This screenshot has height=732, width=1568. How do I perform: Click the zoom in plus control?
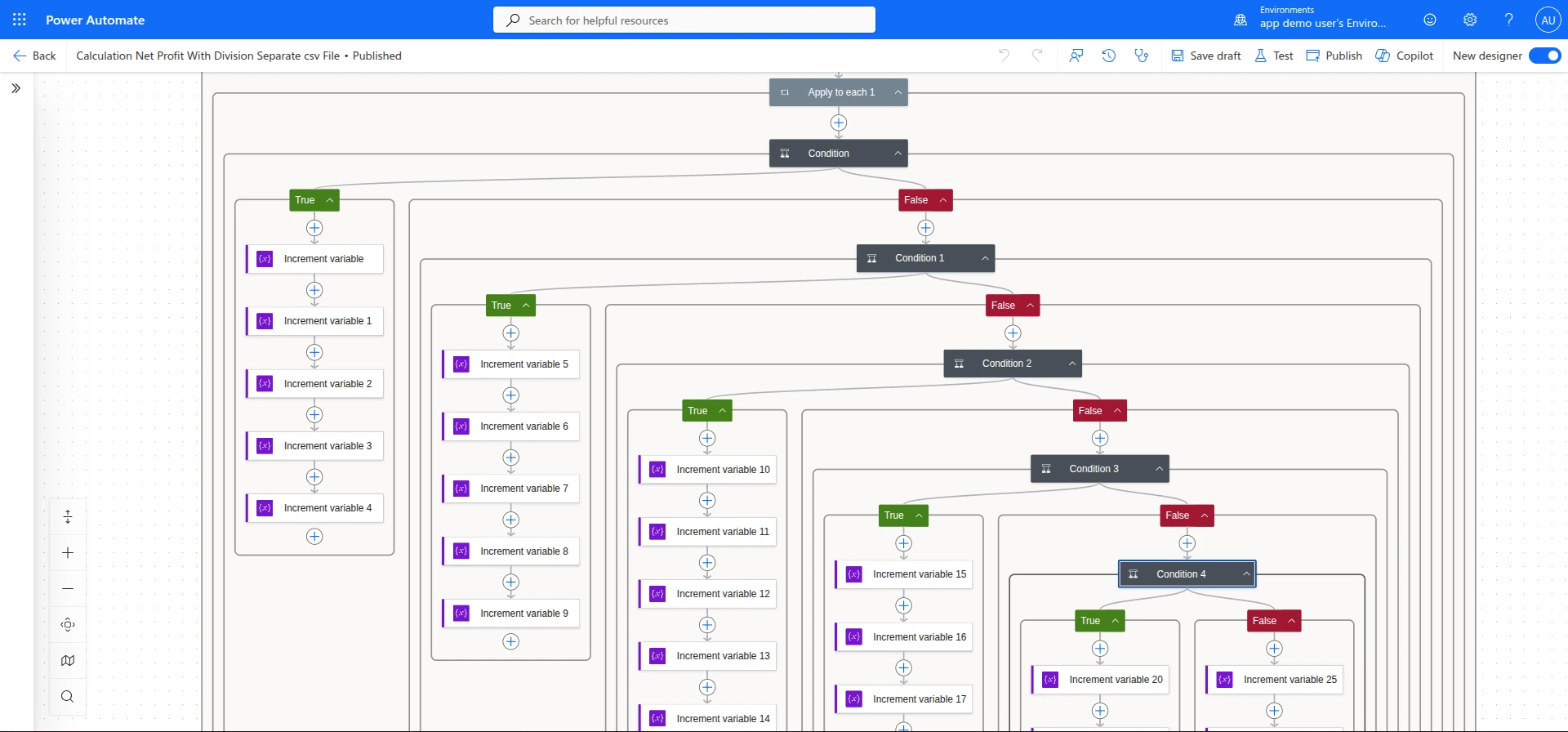[68, 553]
